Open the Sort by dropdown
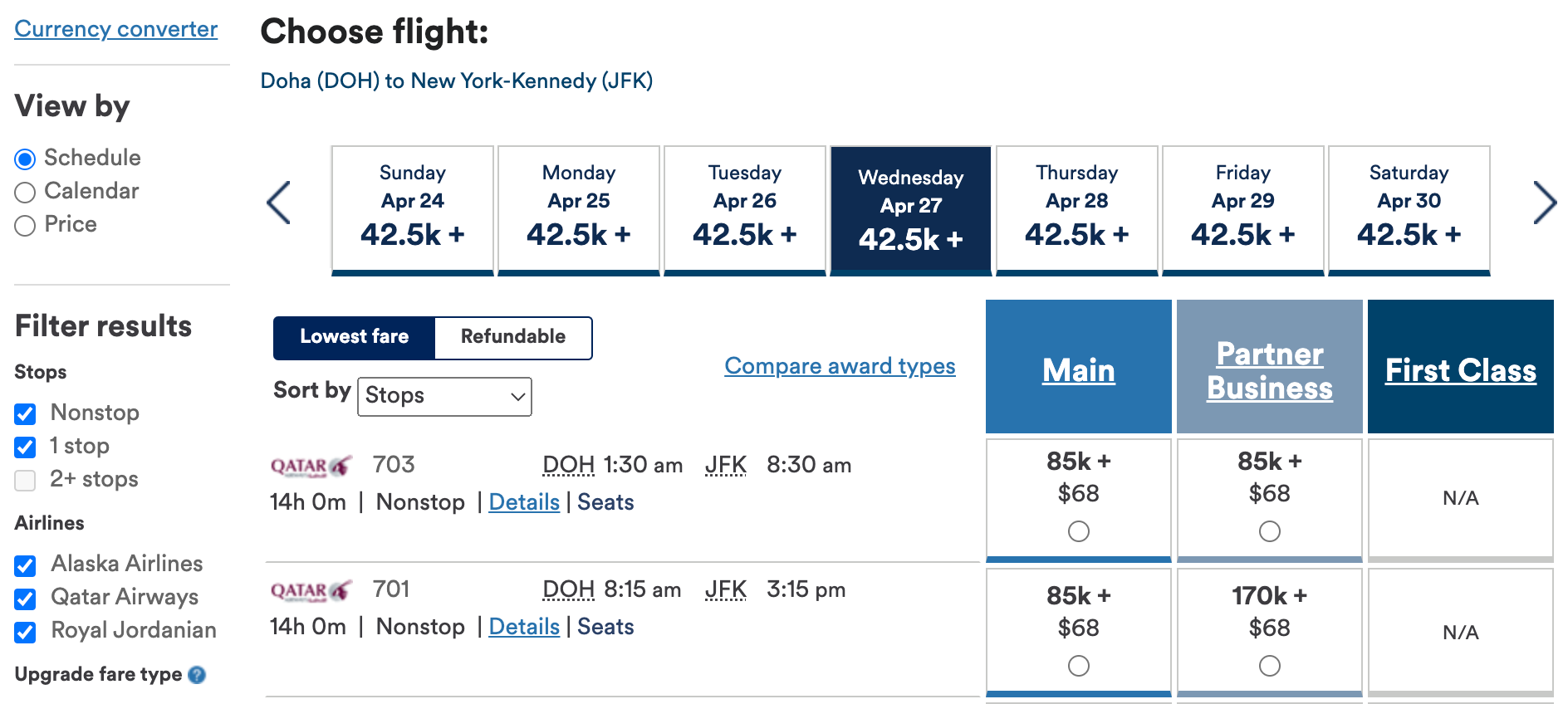Screen dimensions: 1568x704 click(x=444, y=397)
